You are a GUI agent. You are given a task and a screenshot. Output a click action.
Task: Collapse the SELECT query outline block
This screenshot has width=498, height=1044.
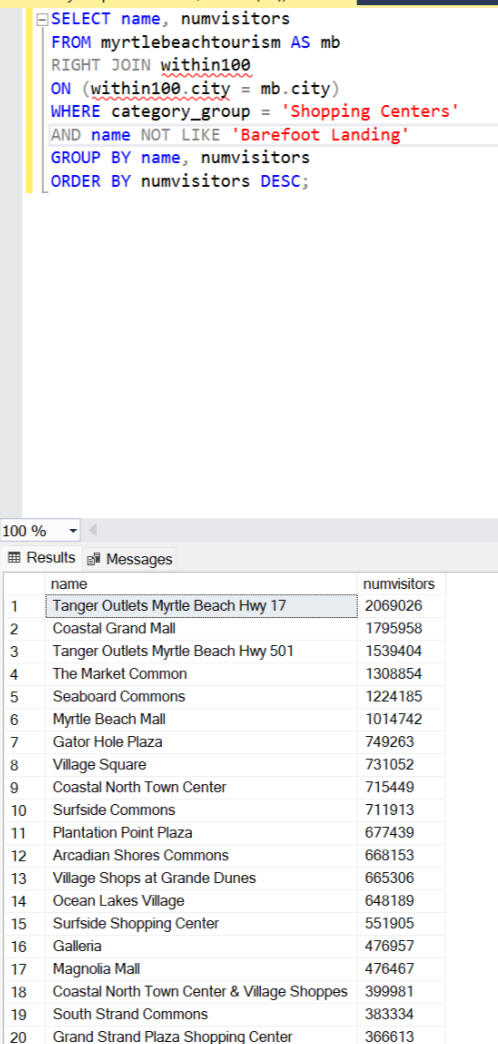point(43,19)
